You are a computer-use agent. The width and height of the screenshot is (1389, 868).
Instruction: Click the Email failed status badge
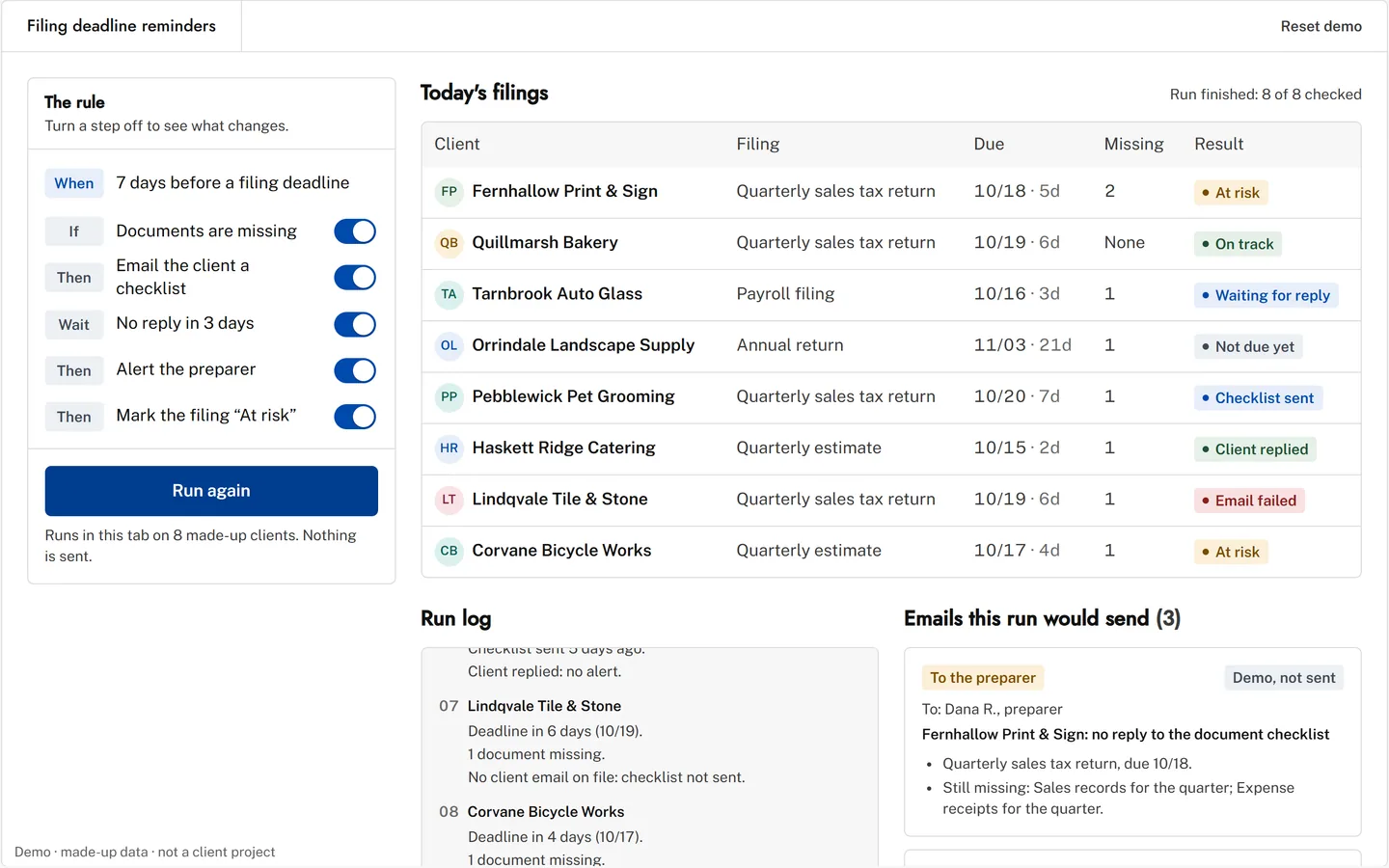(1249, 501)
